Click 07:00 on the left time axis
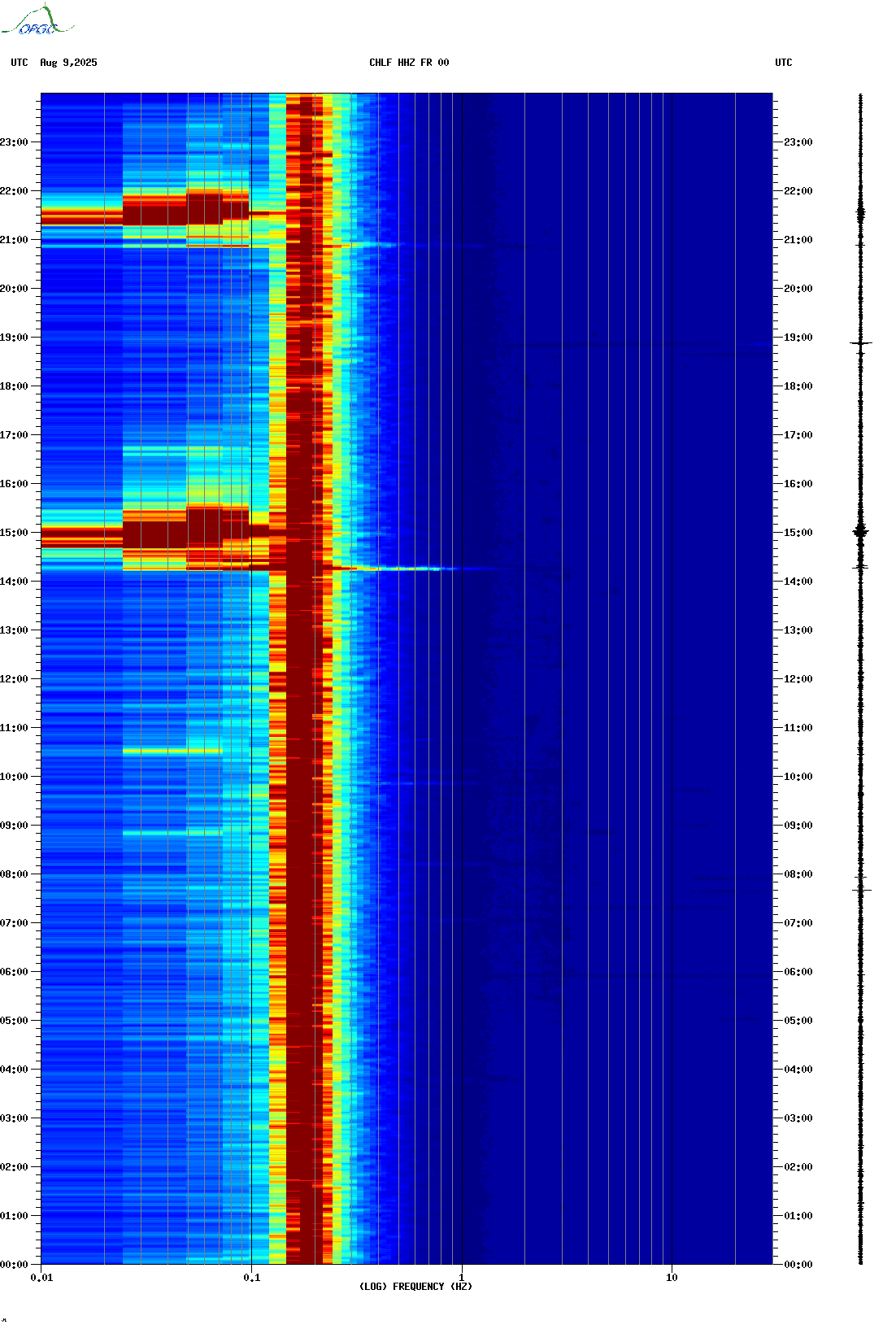Viewport: 896px width, 1329px height. click(14, 923)
